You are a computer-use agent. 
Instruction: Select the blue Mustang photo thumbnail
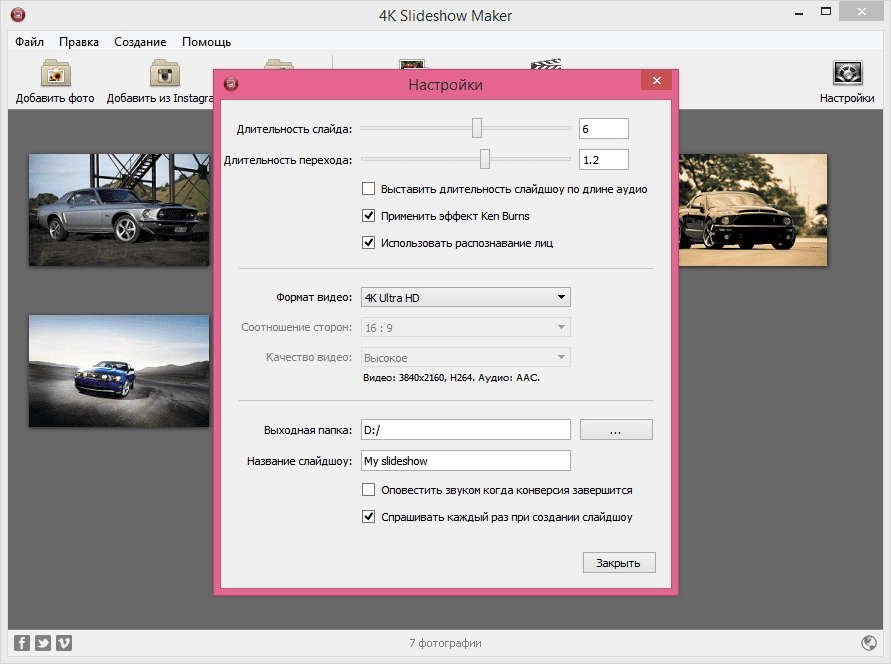[119, 371]
